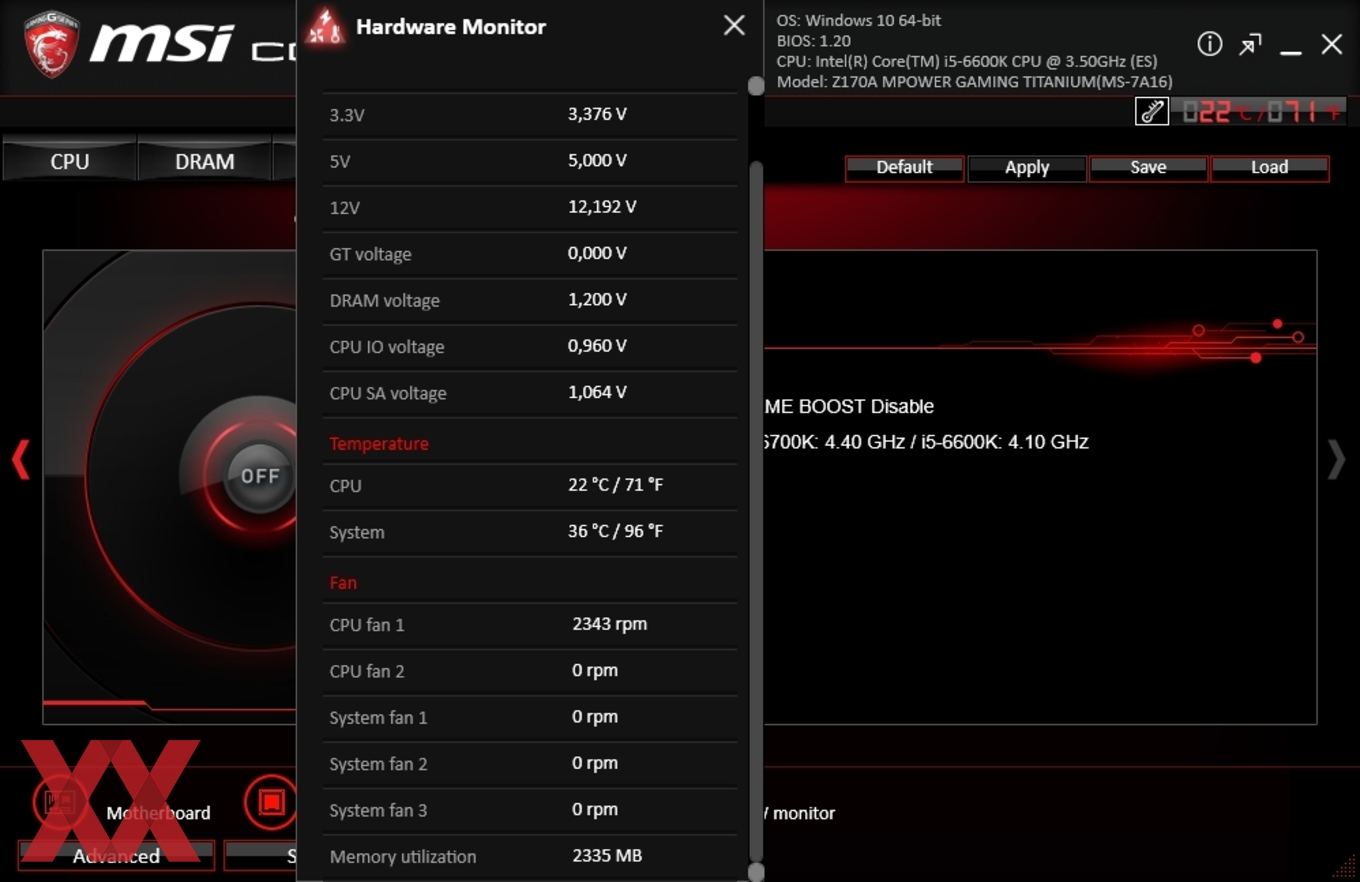Select the 3.3V voltage row

point(530,114)
